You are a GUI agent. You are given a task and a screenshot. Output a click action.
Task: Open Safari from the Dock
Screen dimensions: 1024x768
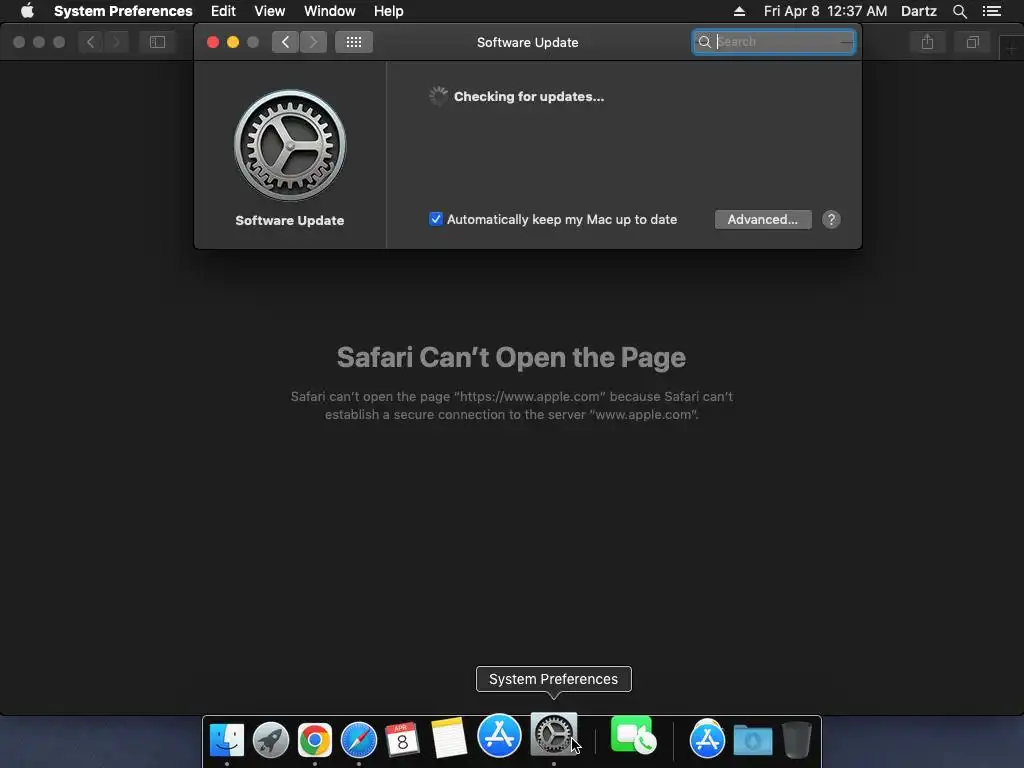point(359,739)
